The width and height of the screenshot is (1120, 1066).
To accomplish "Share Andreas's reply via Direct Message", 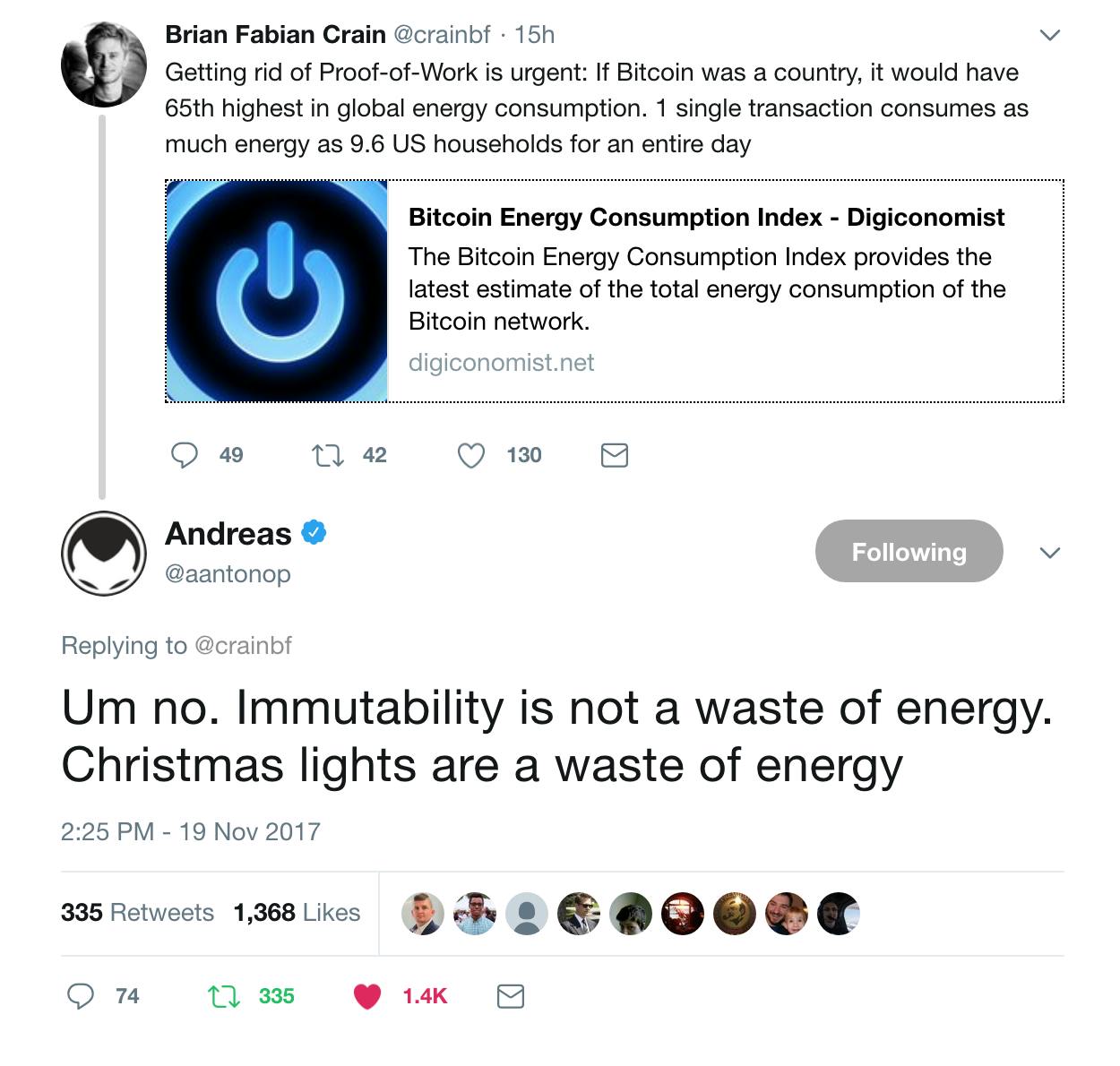I will [x=511, y=995].
